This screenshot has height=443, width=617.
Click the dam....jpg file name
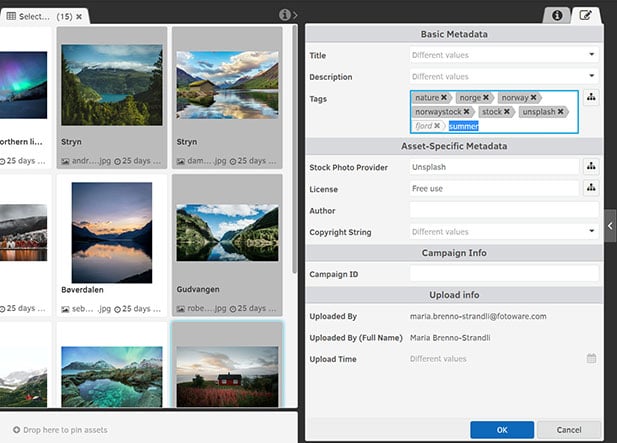(x=207, y=161)
